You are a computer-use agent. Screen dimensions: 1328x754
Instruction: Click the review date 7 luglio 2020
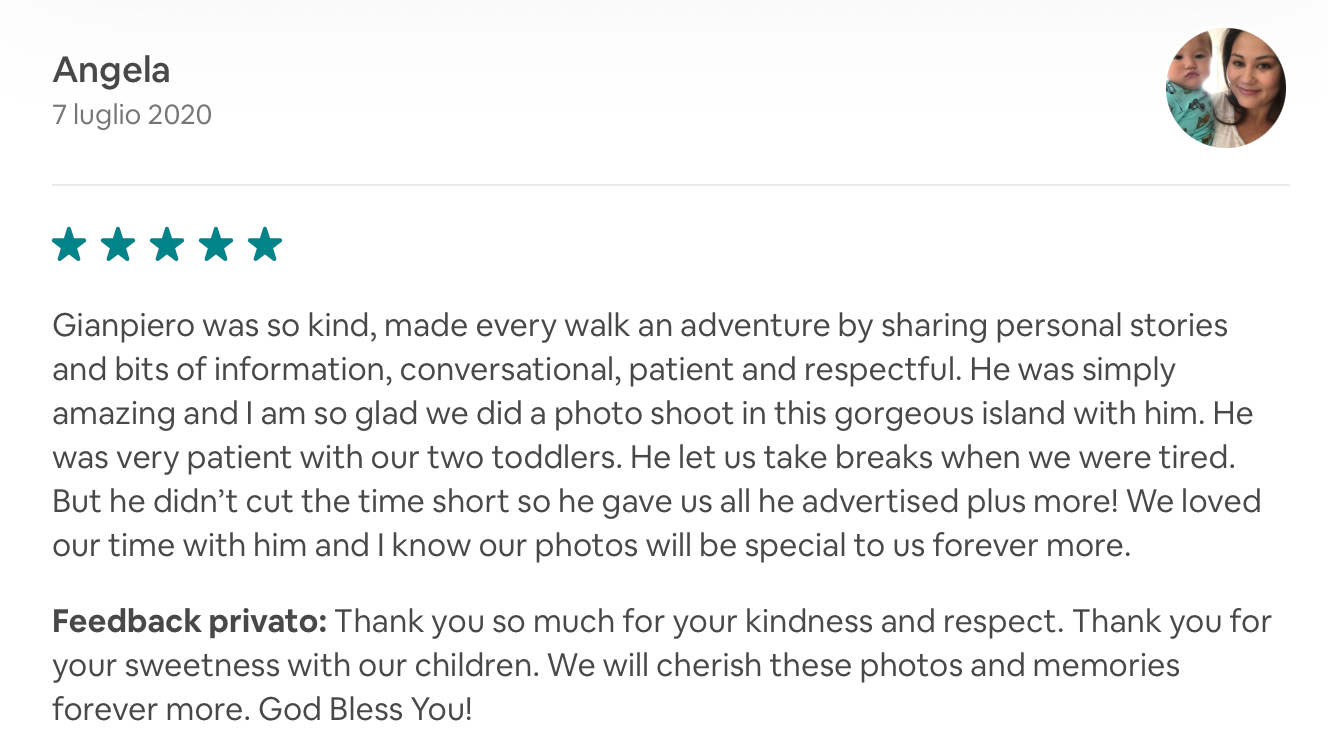[132, 115]
